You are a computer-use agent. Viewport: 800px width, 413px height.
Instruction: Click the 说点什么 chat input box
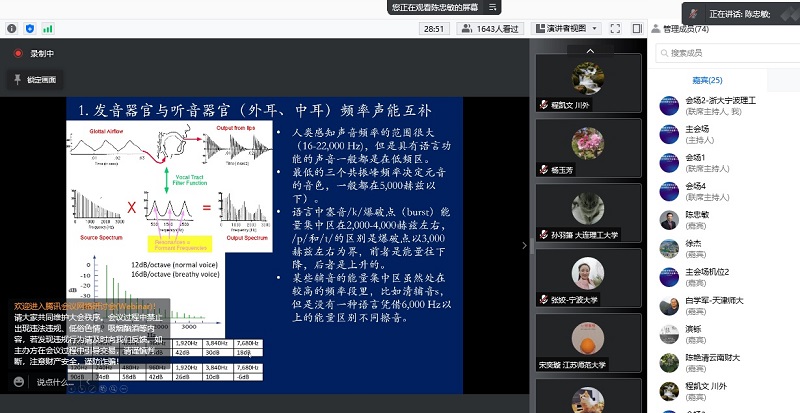60,382
